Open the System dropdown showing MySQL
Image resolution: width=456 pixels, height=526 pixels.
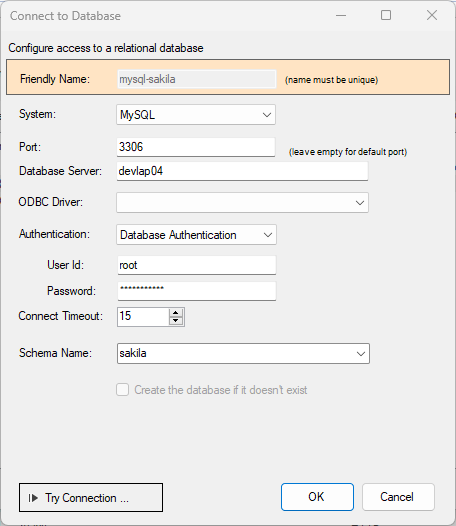196,115
